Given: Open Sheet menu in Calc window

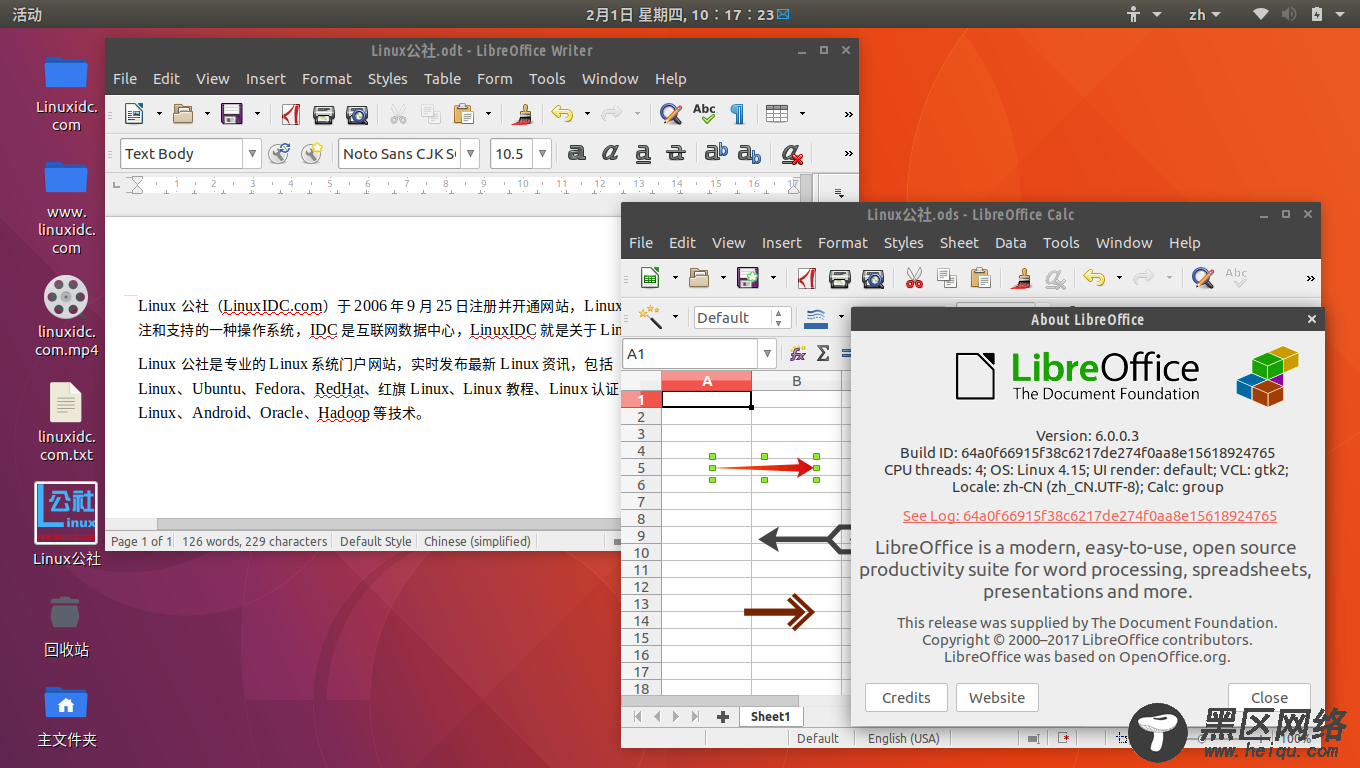Looking at the screenshot, I should pos(959,243).
